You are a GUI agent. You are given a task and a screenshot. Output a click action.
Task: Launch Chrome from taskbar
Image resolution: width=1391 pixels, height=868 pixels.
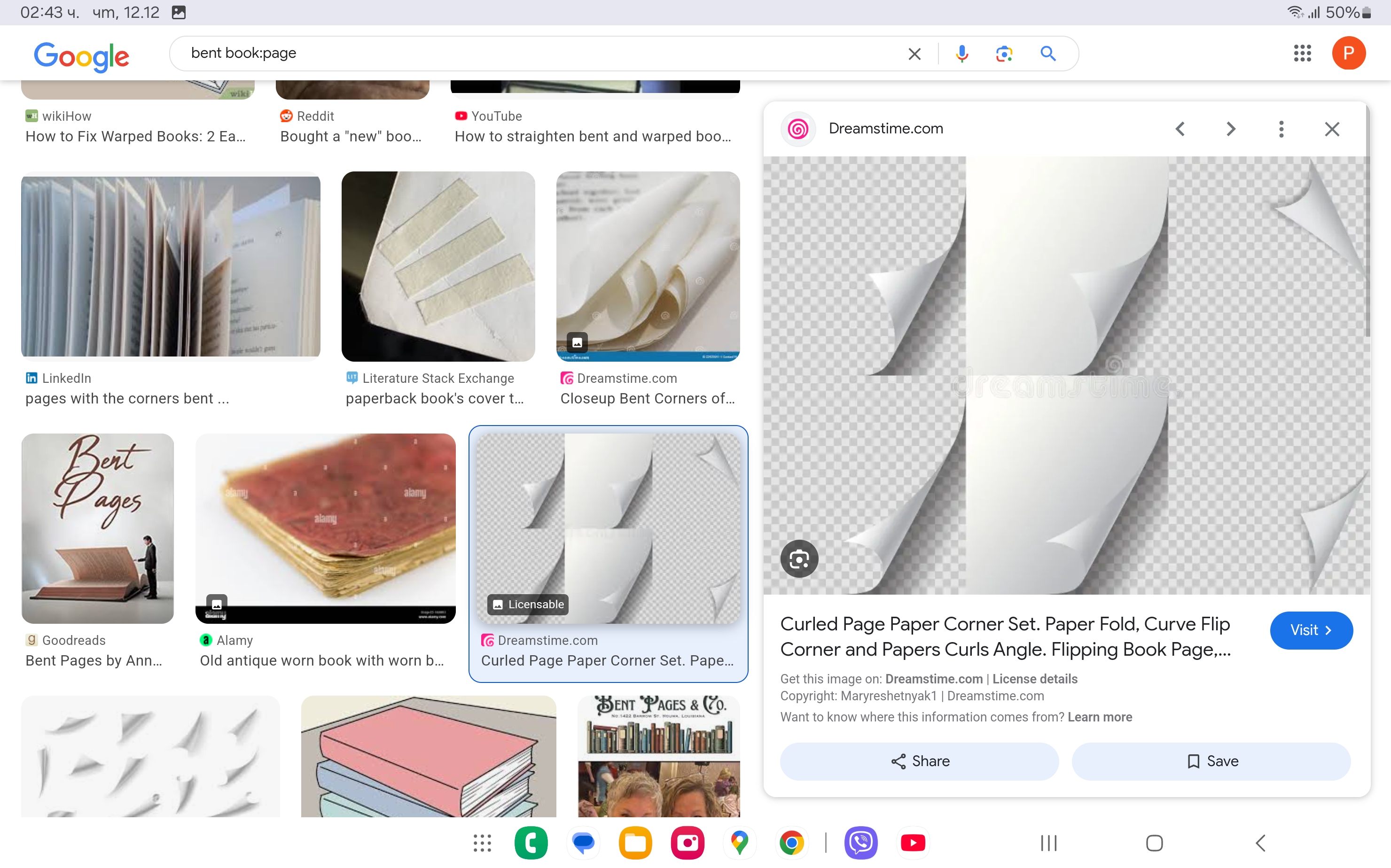click(791, 843)
